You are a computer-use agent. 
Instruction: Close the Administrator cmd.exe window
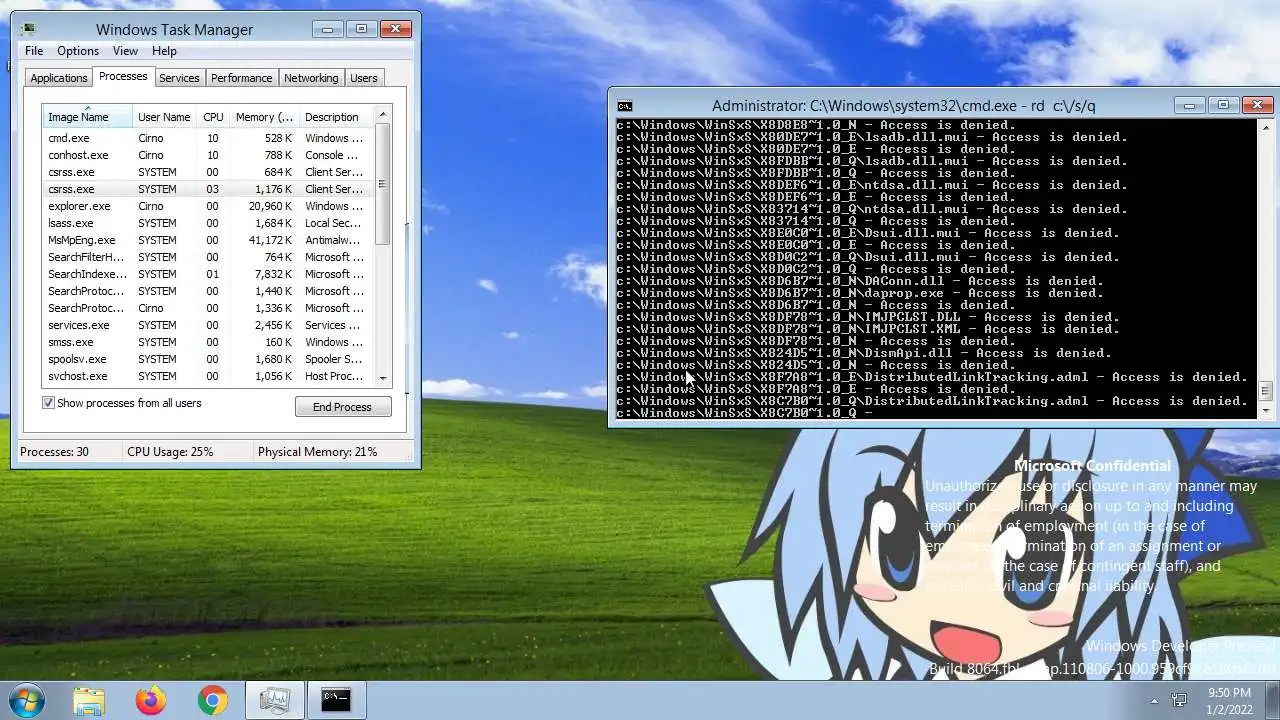click(x=1258, y=105)
